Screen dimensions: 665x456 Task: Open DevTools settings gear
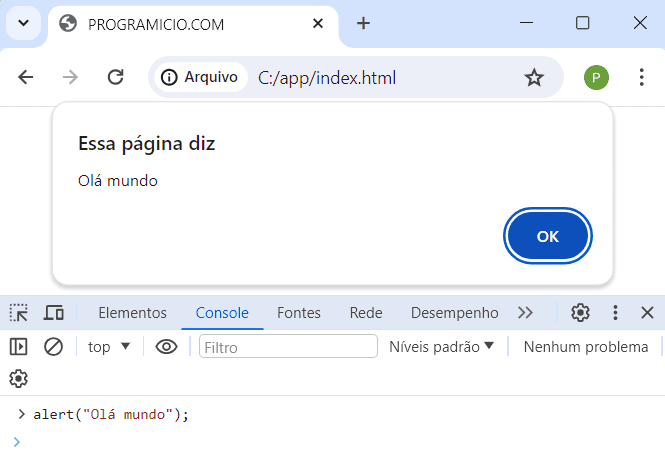point(580,313)
